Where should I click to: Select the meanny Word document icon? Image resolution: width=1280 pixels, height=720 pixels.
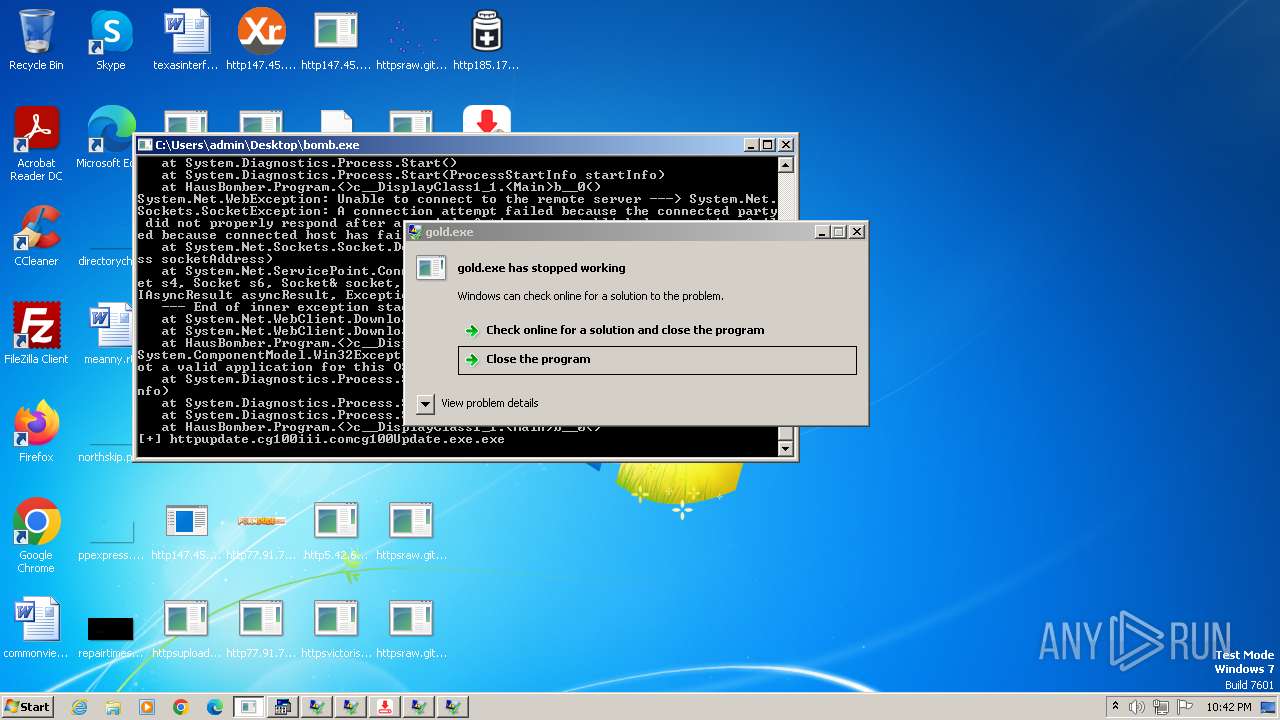coord(108,334)
